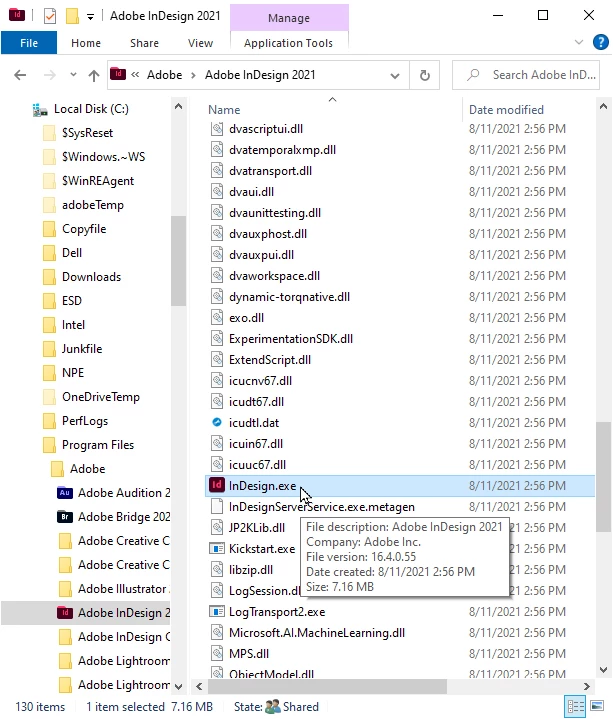The image size is (613, 719).
Task: Click the JP2KLib.dll file icon
Action: tap(217, 527)
